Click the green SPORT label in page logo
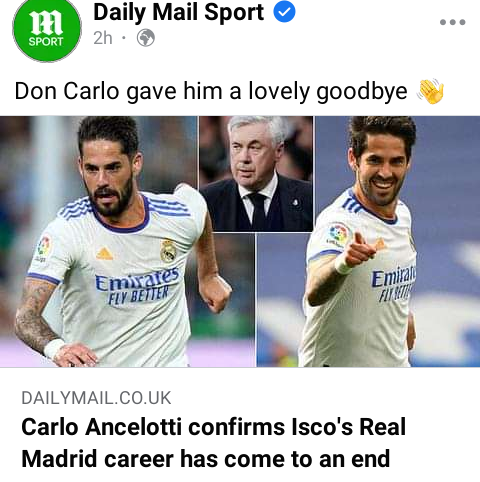The width and height of the screenshot is (480, 482). click(x=46, y=42)
